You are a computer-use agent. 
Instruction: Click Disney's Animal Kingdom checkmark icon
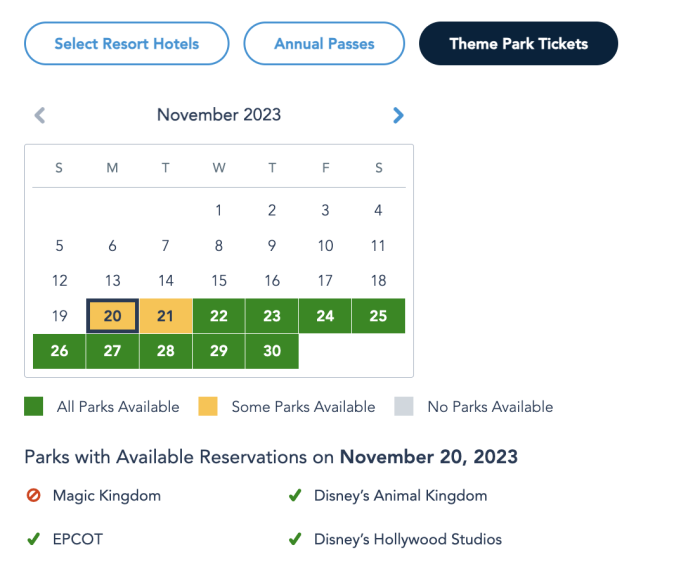coord(295,495)
